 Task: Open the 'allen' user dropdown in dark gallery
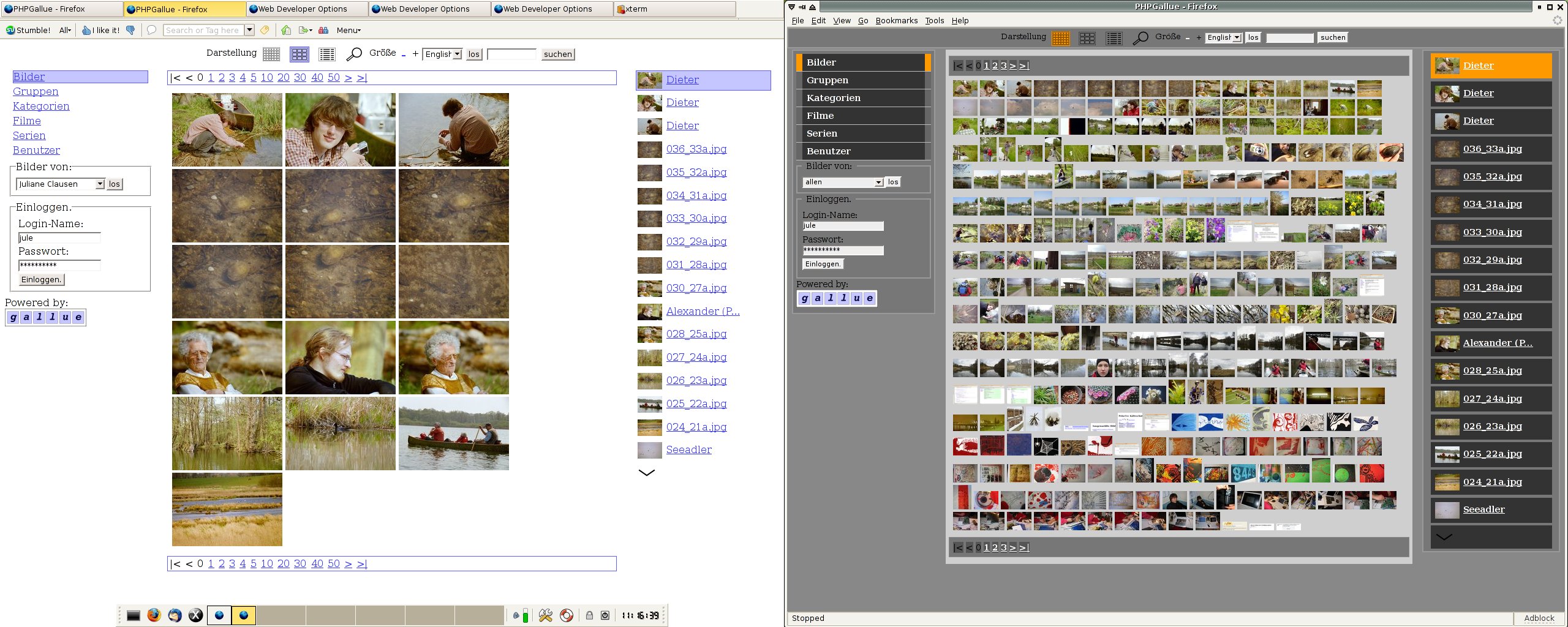[843, 182]
